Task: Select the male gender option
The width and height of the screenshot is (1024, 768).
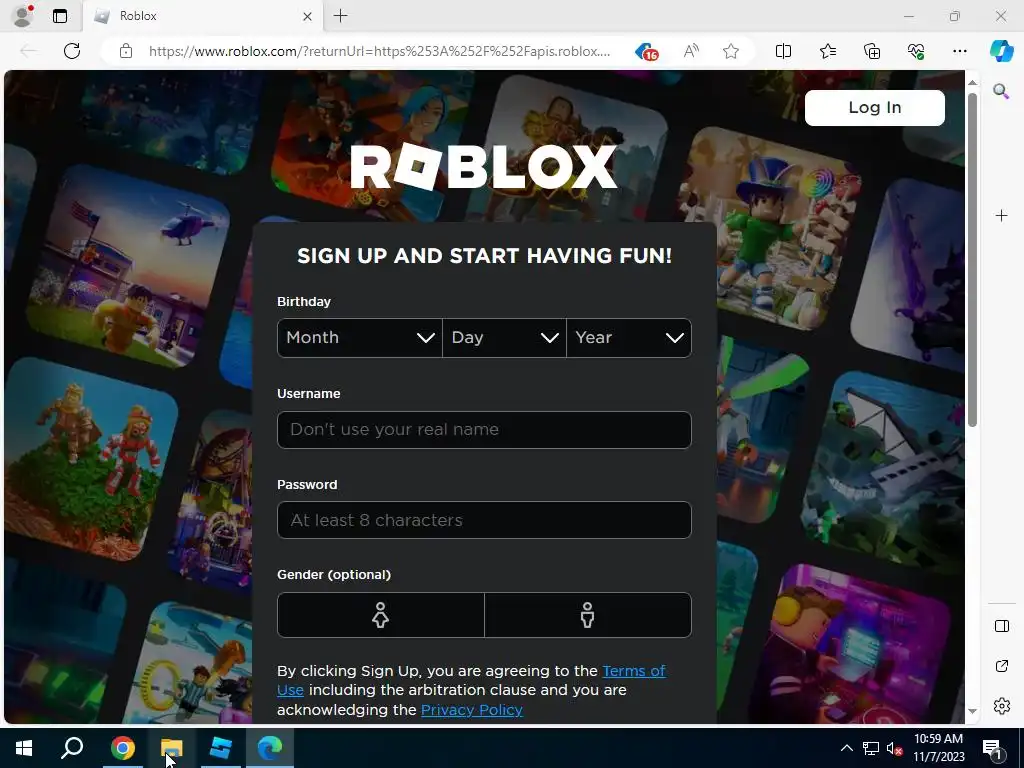Action: (588, 615)
